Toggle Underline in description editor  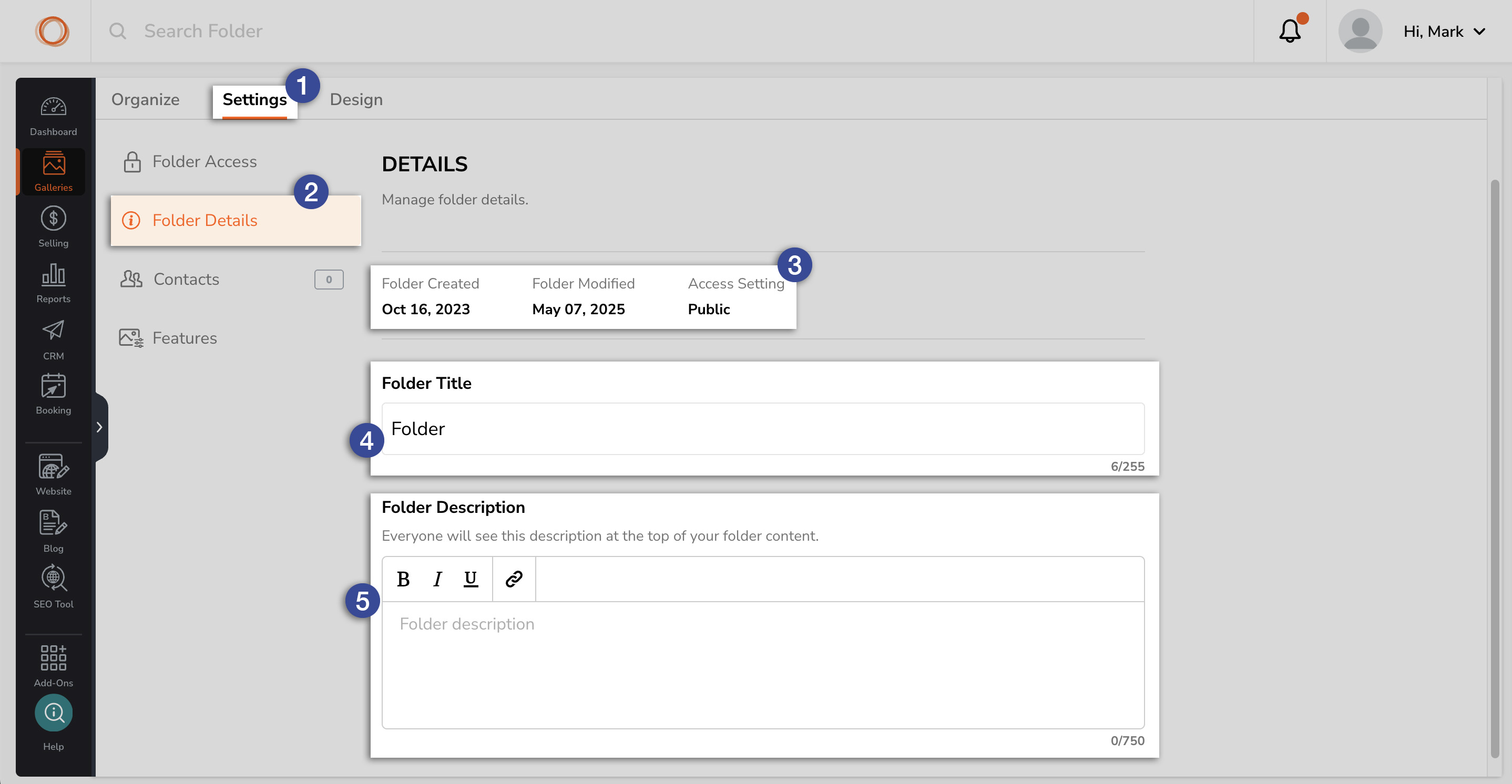(471, 579)
